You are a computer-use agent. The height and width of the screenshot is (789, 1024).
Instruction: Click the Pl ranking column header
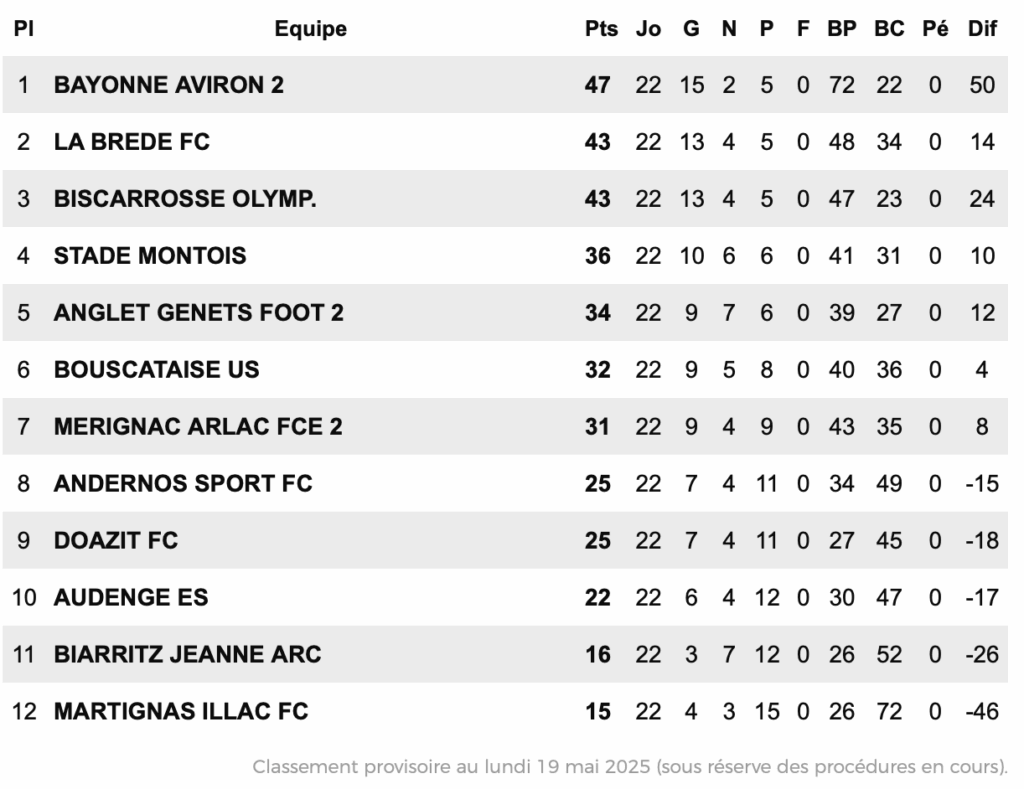(x=24, y=28)
